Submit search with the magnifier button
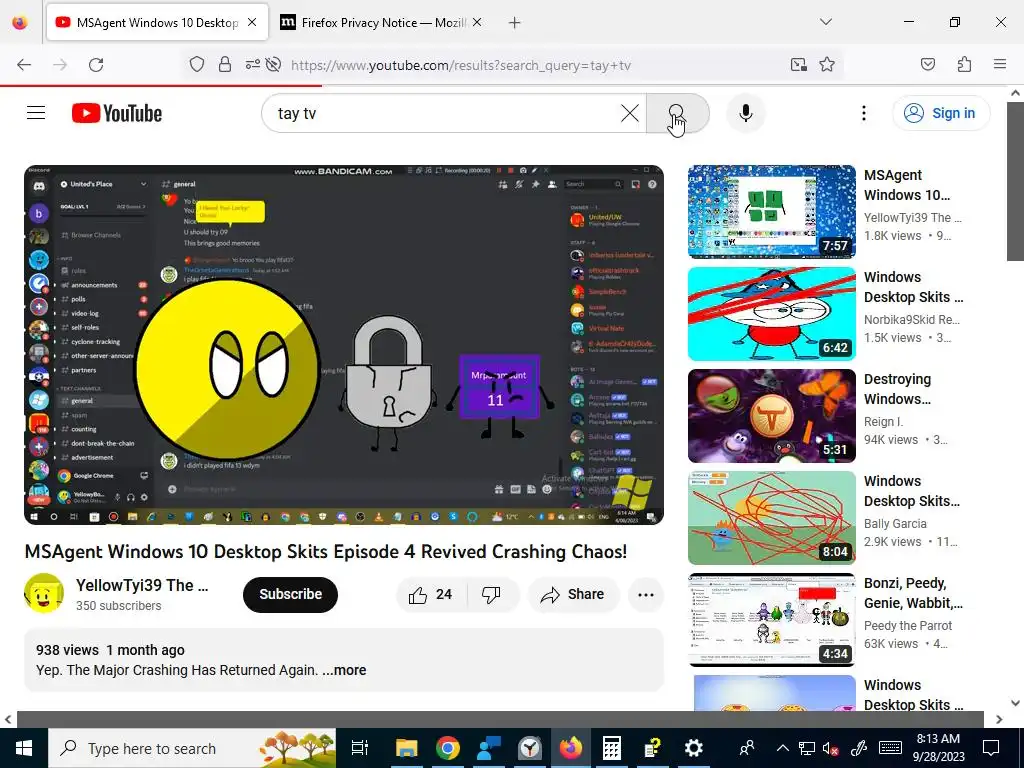 pyautogui.click(x=678, y=113)
